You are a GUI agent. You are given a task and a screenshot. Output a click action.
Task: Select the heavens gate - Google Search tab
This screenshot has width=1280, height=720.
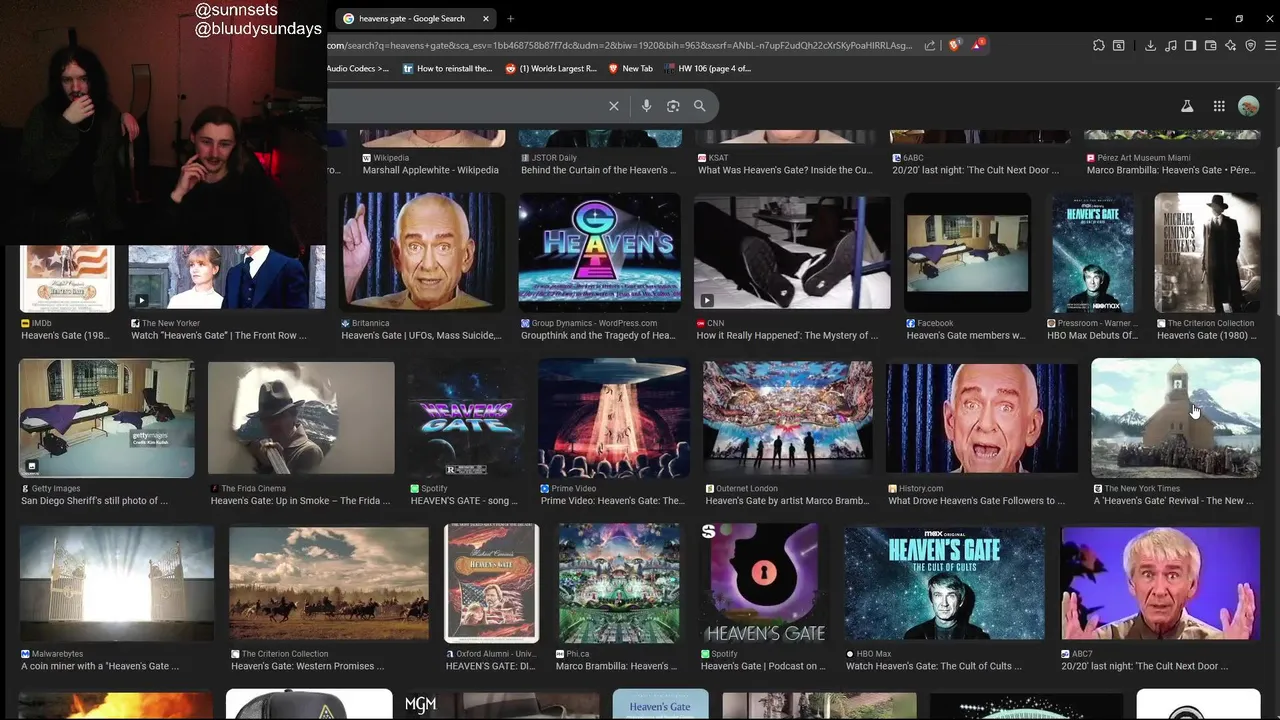[416, 18]
